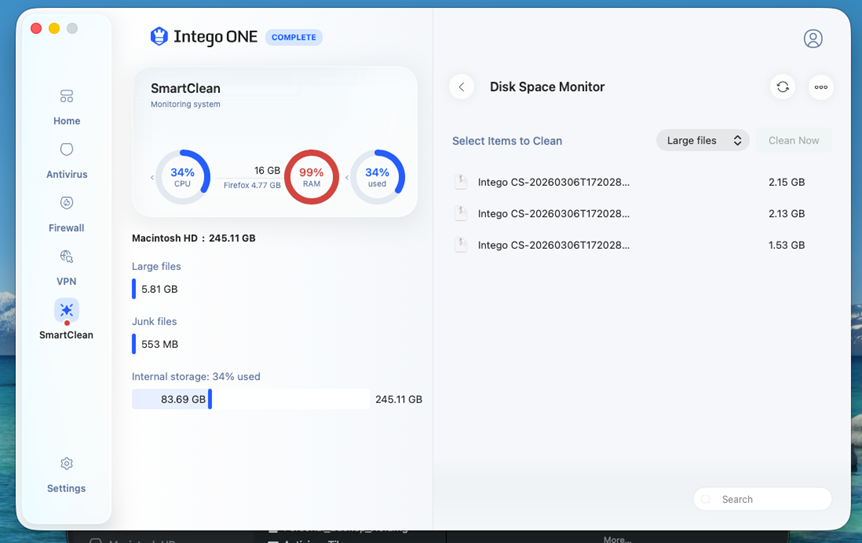Image resolution: width=862 pixels, height=543 pixels.
Task: Select the Intego CS file name sized 2.13 GB
Action: pyautogui.click(x=554, y=213)
